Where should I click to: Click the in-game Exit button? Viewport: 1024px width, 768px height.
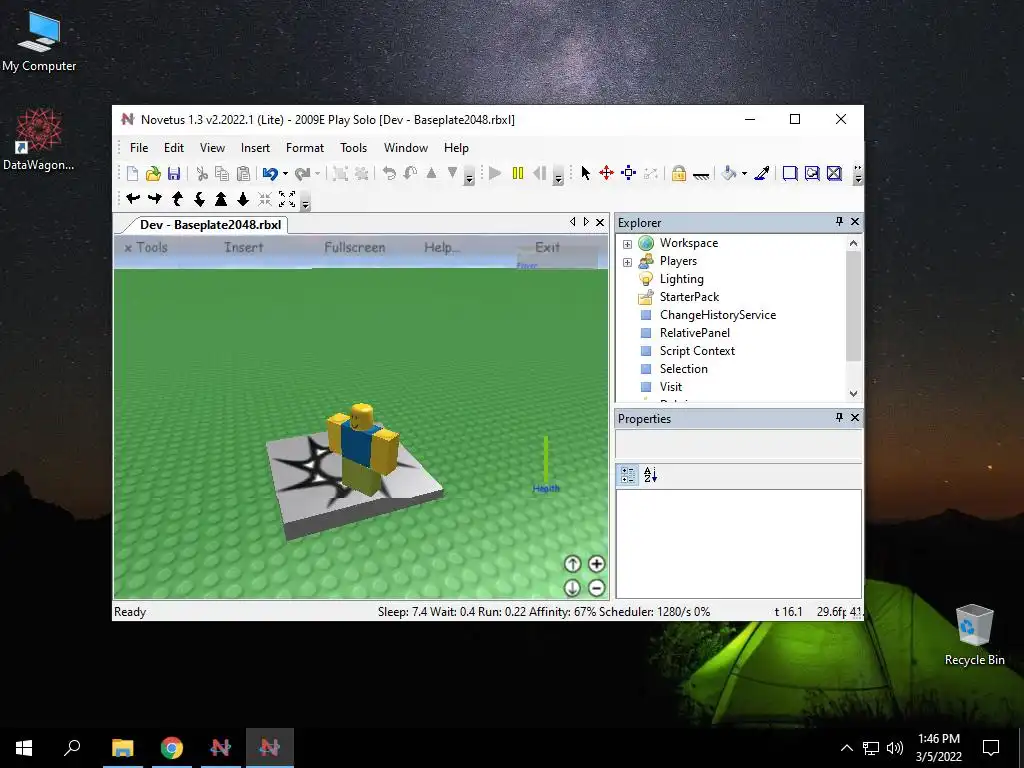pyautogui.click(x=547, y=248)
